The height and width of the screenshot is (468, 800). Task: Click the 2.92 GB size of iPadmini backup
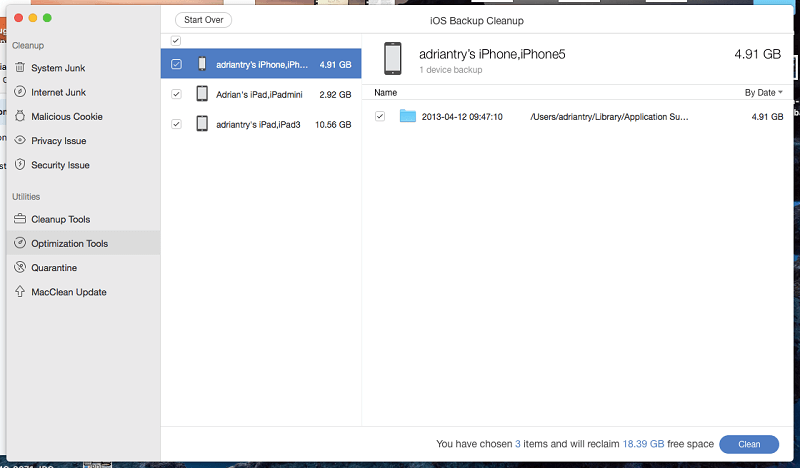click(x=335, y=94)
